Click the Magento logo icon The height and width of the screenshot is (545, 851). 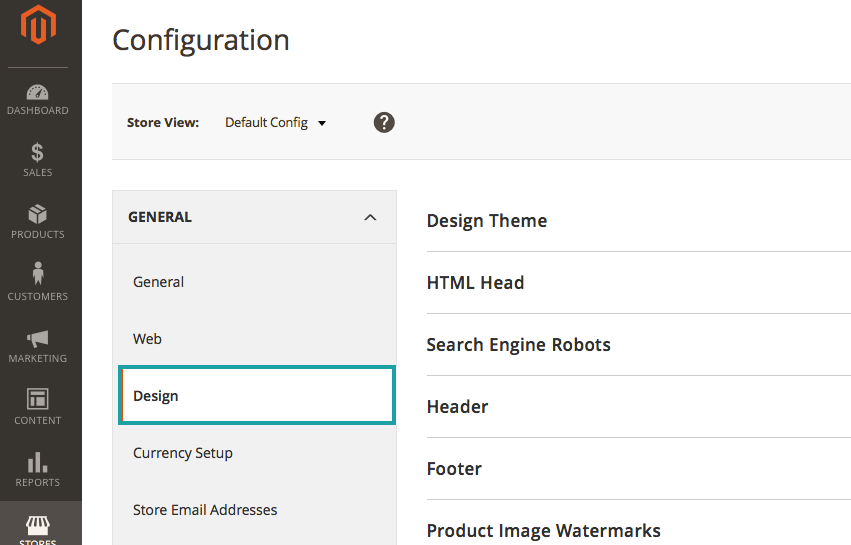(39, 26)
